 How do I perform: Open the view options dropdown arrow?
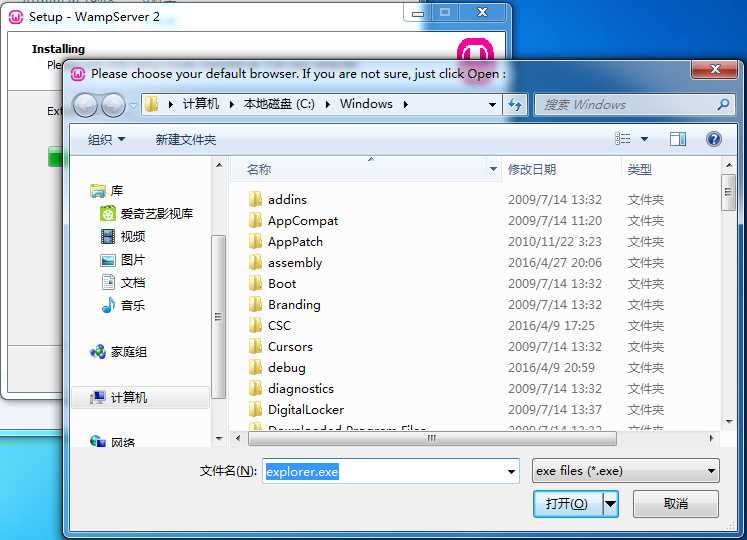point(644,139)
